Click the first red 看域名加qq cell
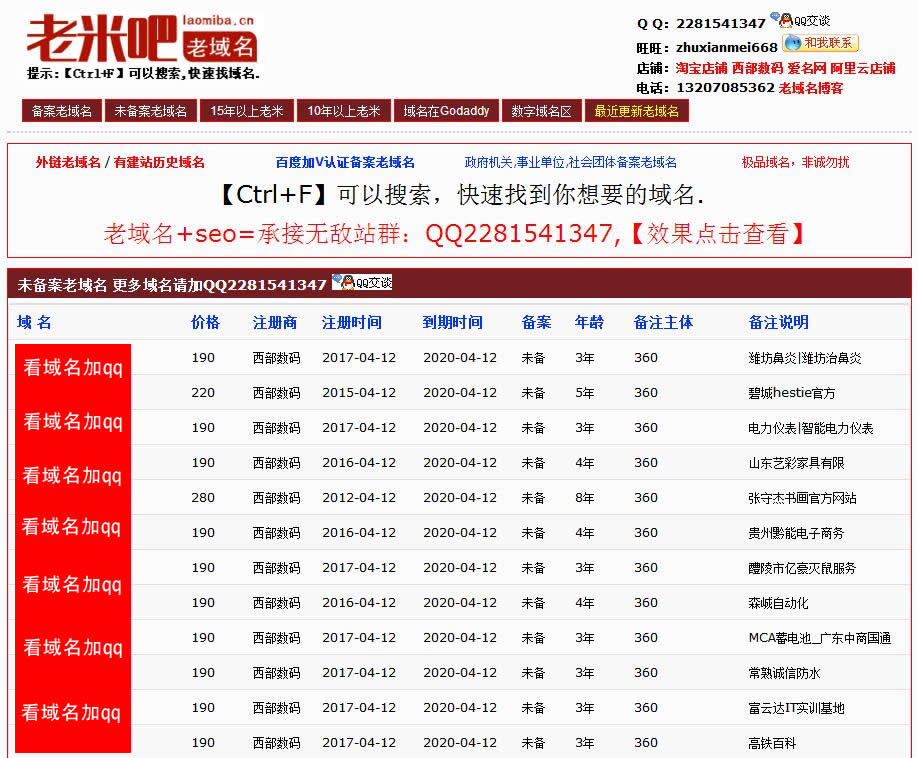 [x=73, y=368]
